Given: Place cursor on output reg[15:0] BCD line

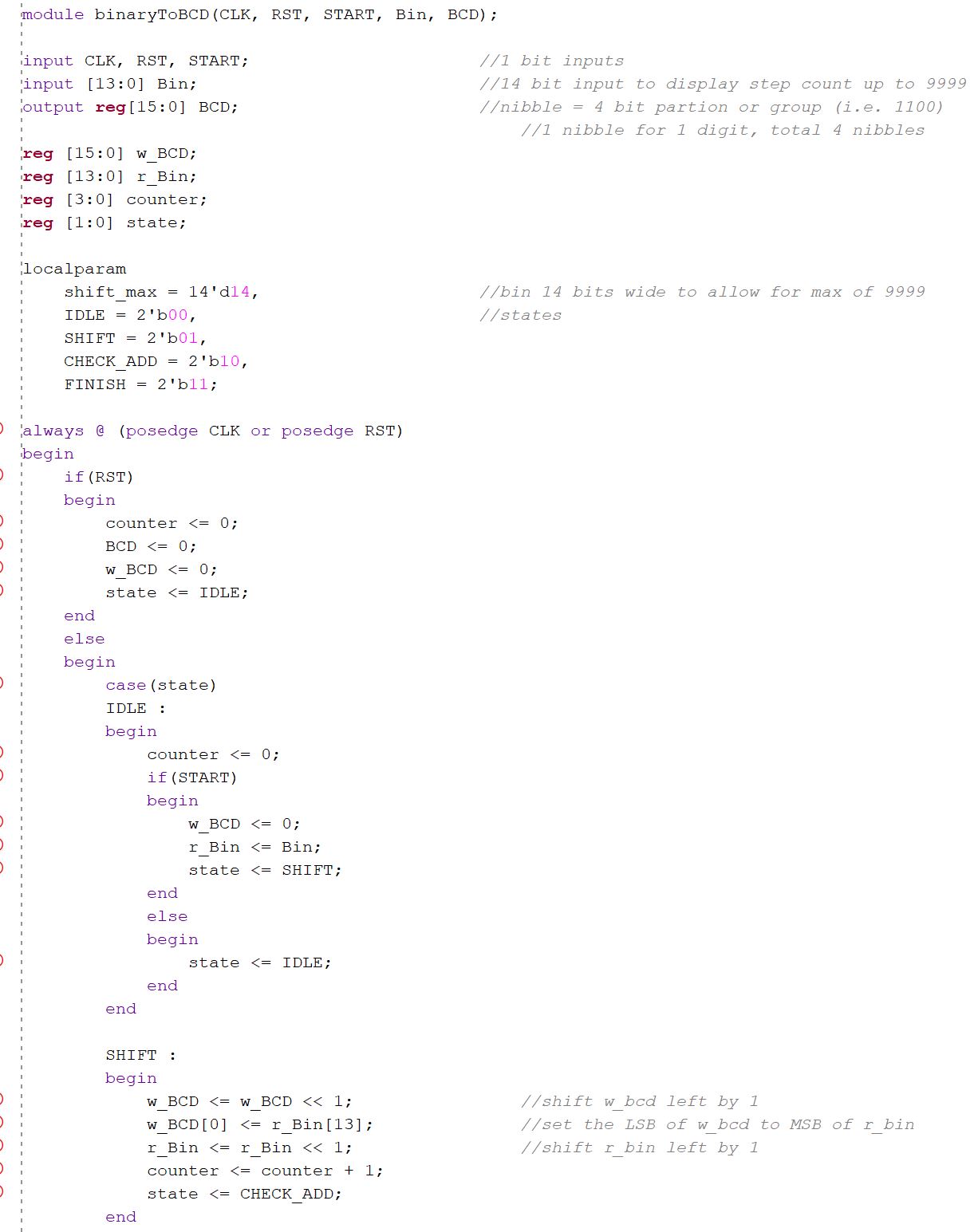Looking at the screenshot, I should click(130, 107).
